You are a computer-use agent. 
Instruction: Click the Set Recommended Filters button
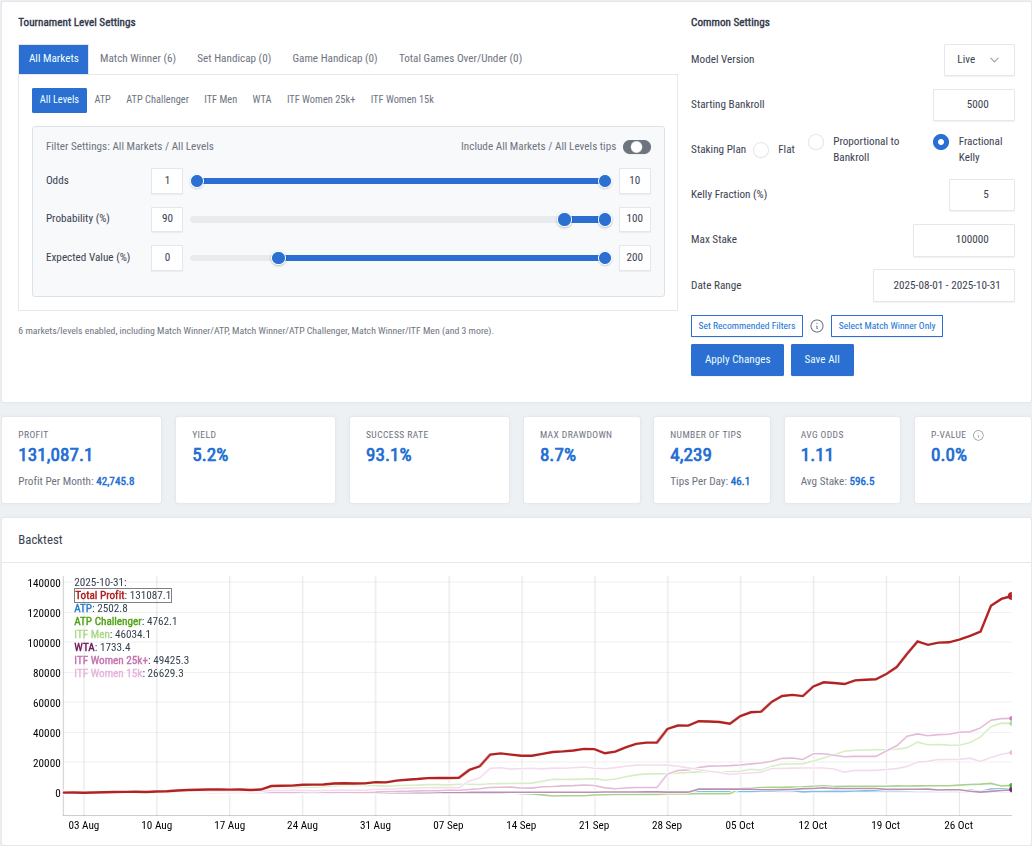coord(746,326)
